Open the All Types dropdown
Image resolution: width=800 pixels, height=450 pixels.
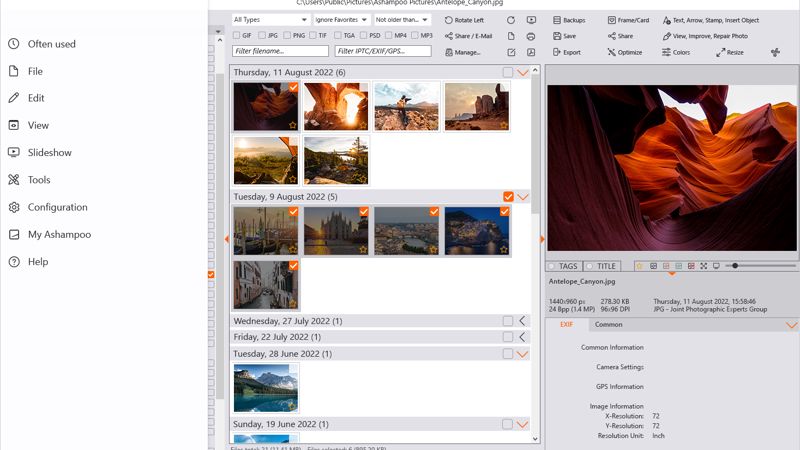pyautogui.click(x=270, y=20)
